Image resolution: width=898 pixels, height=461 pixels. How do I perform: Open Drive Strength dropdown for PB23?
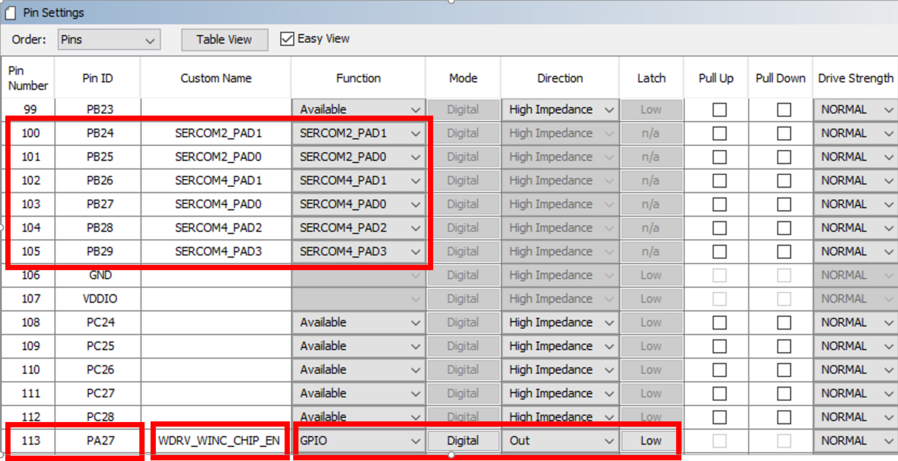856,110
